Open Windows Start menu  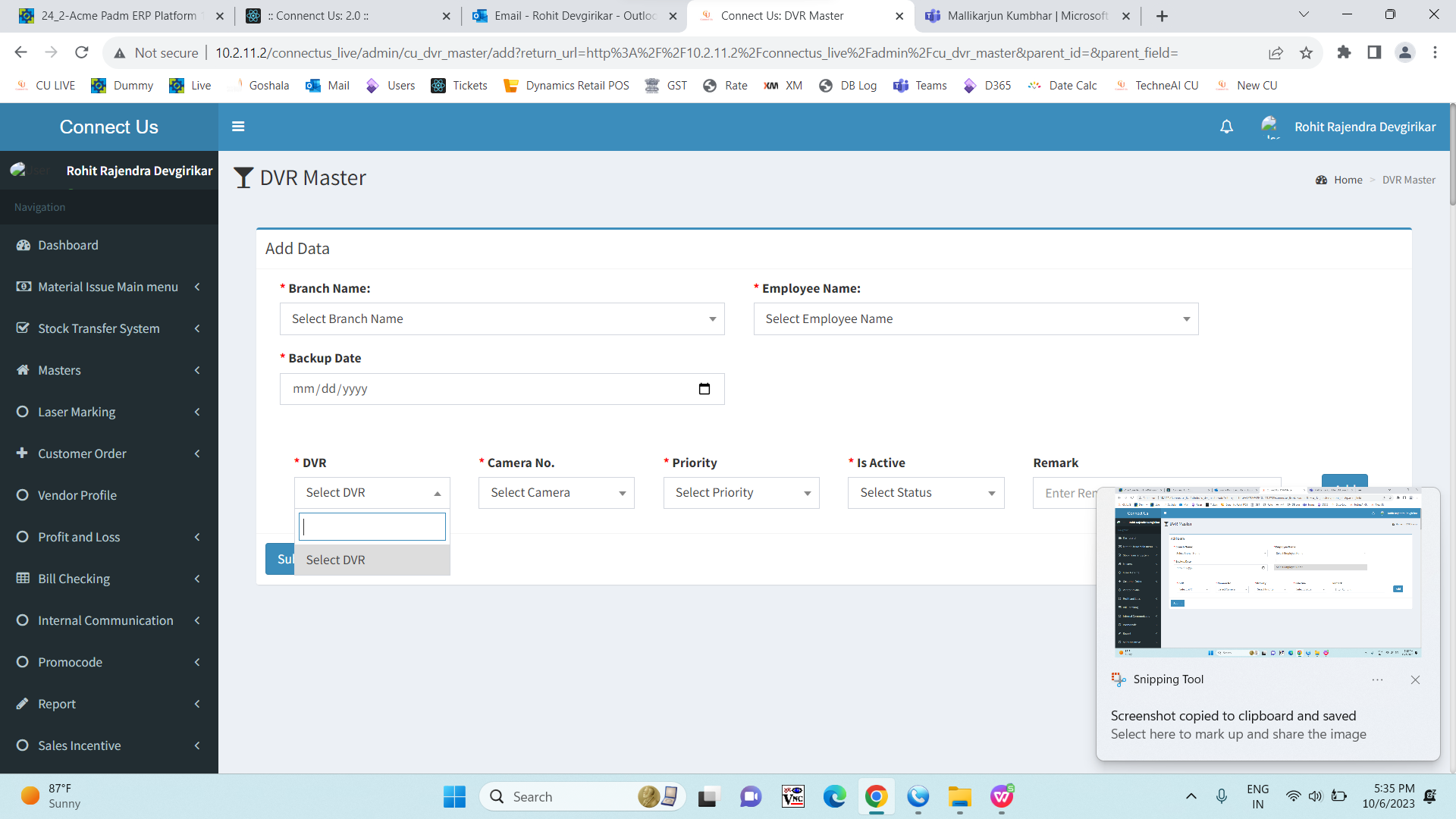[454, 797]
